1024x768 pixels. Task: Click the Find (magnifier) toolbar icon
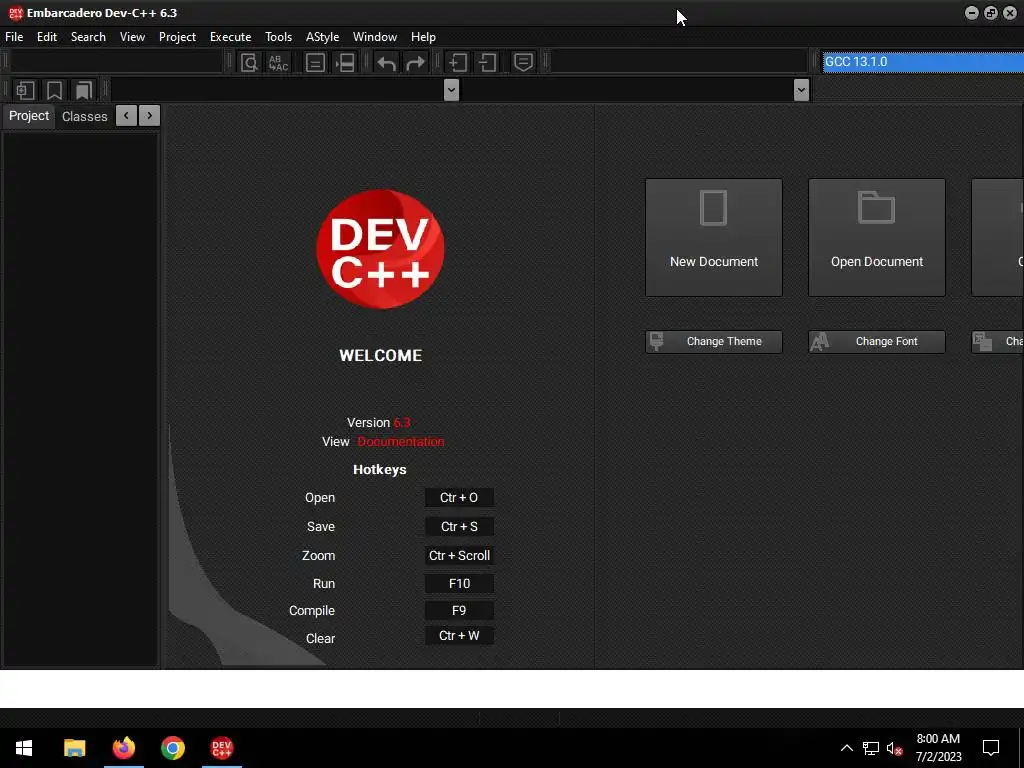249,63
